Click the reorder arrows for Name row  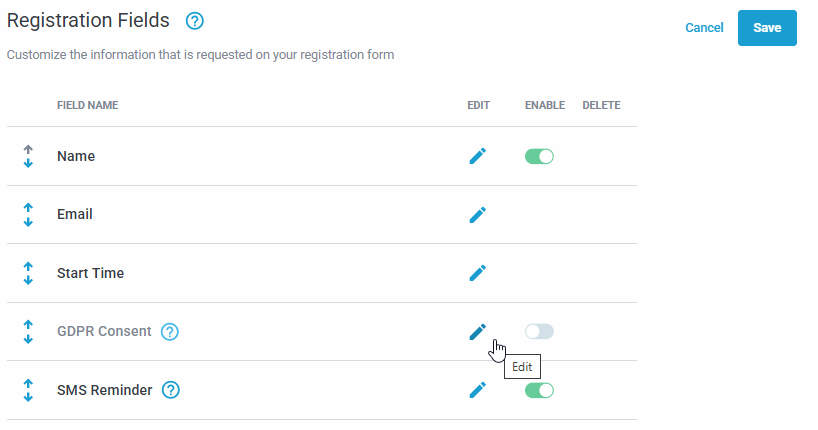click(x=28, y=156)
